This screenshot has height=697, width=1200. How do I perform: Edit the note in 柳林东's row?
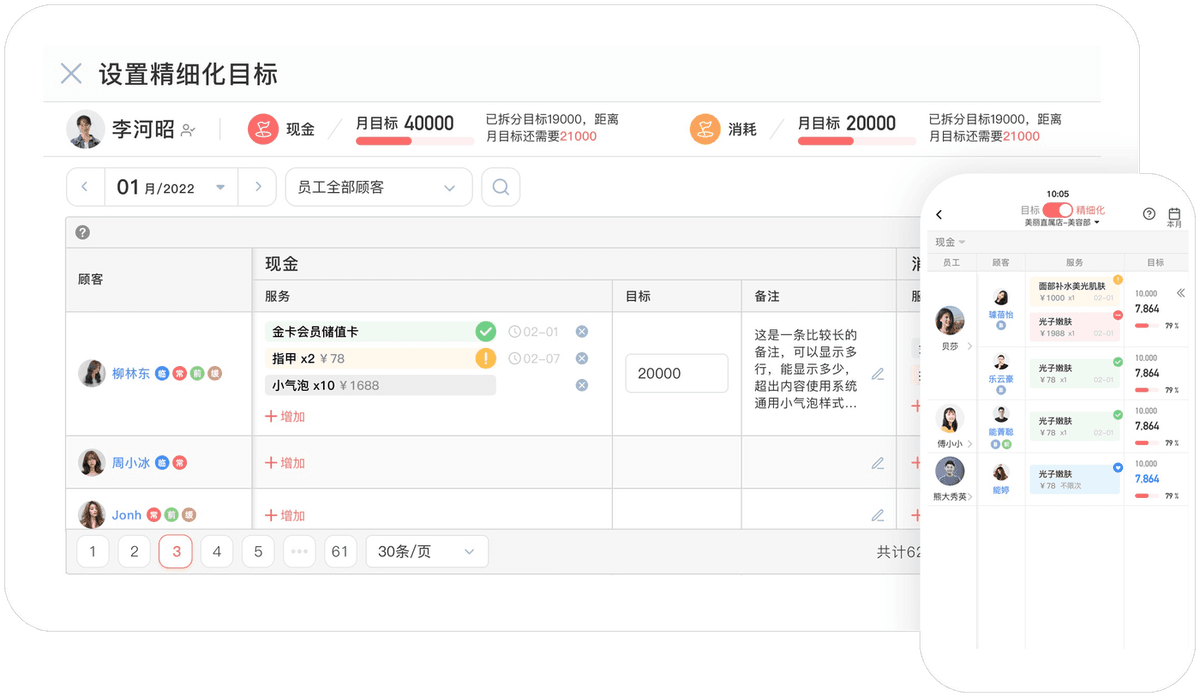(878, 374)
